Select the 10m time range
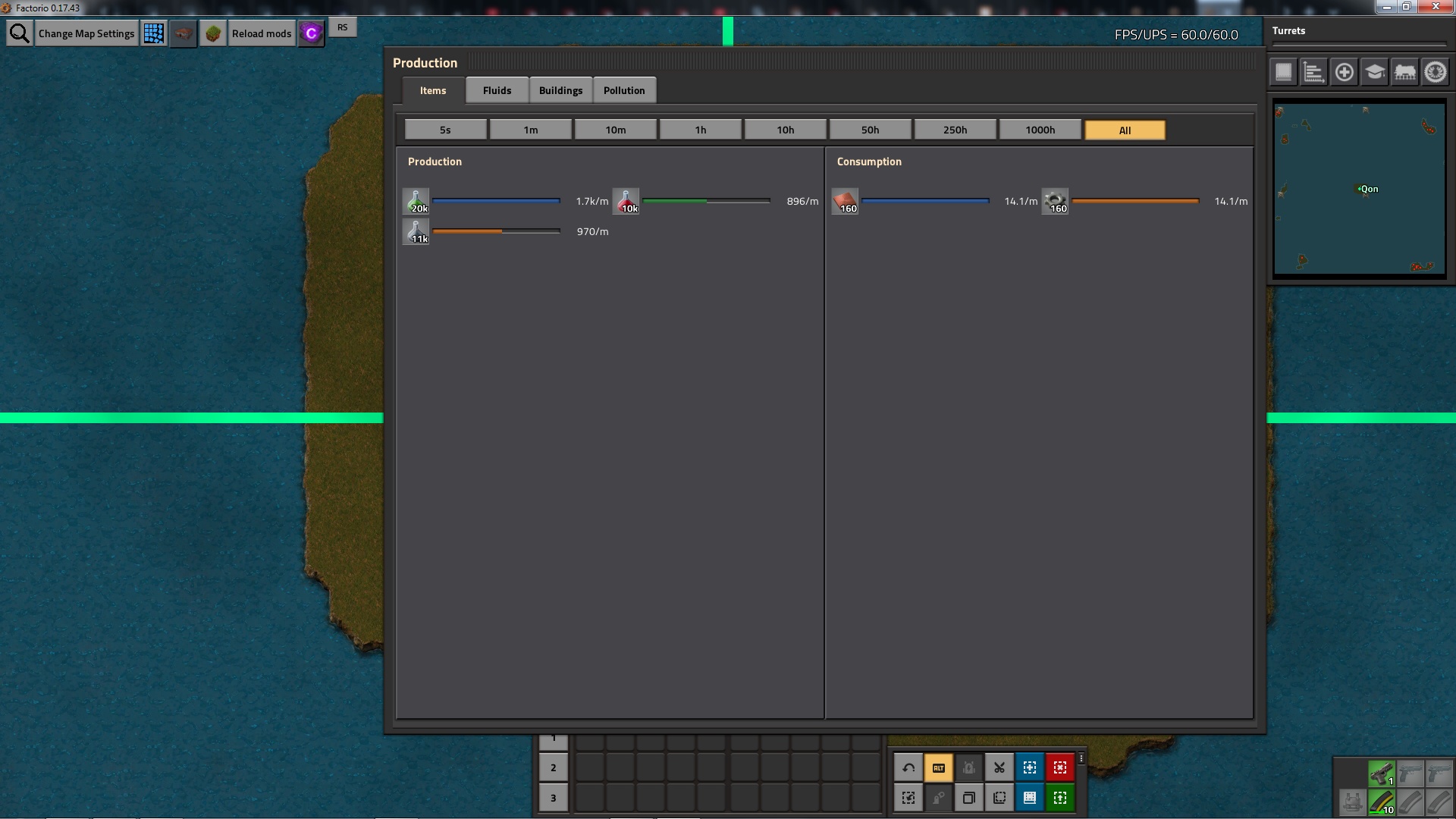Screen dimensions: 1456x819 (x=616, y=130)
